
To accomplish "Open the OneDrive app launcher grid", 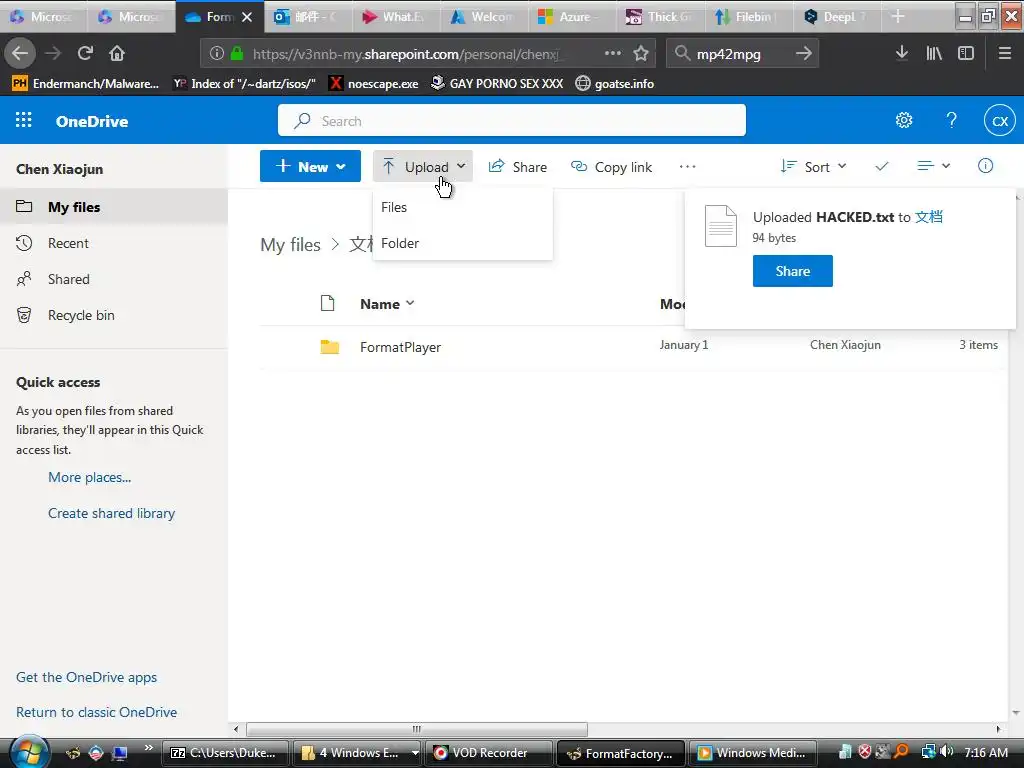I will (24, 120).
